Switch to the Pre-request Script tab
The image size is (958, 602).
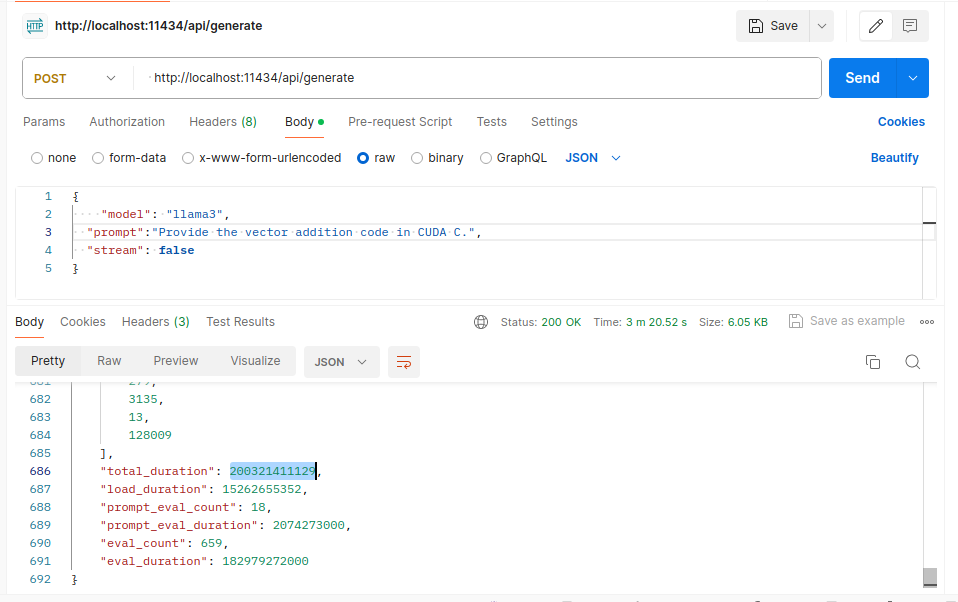coord(400,121)
